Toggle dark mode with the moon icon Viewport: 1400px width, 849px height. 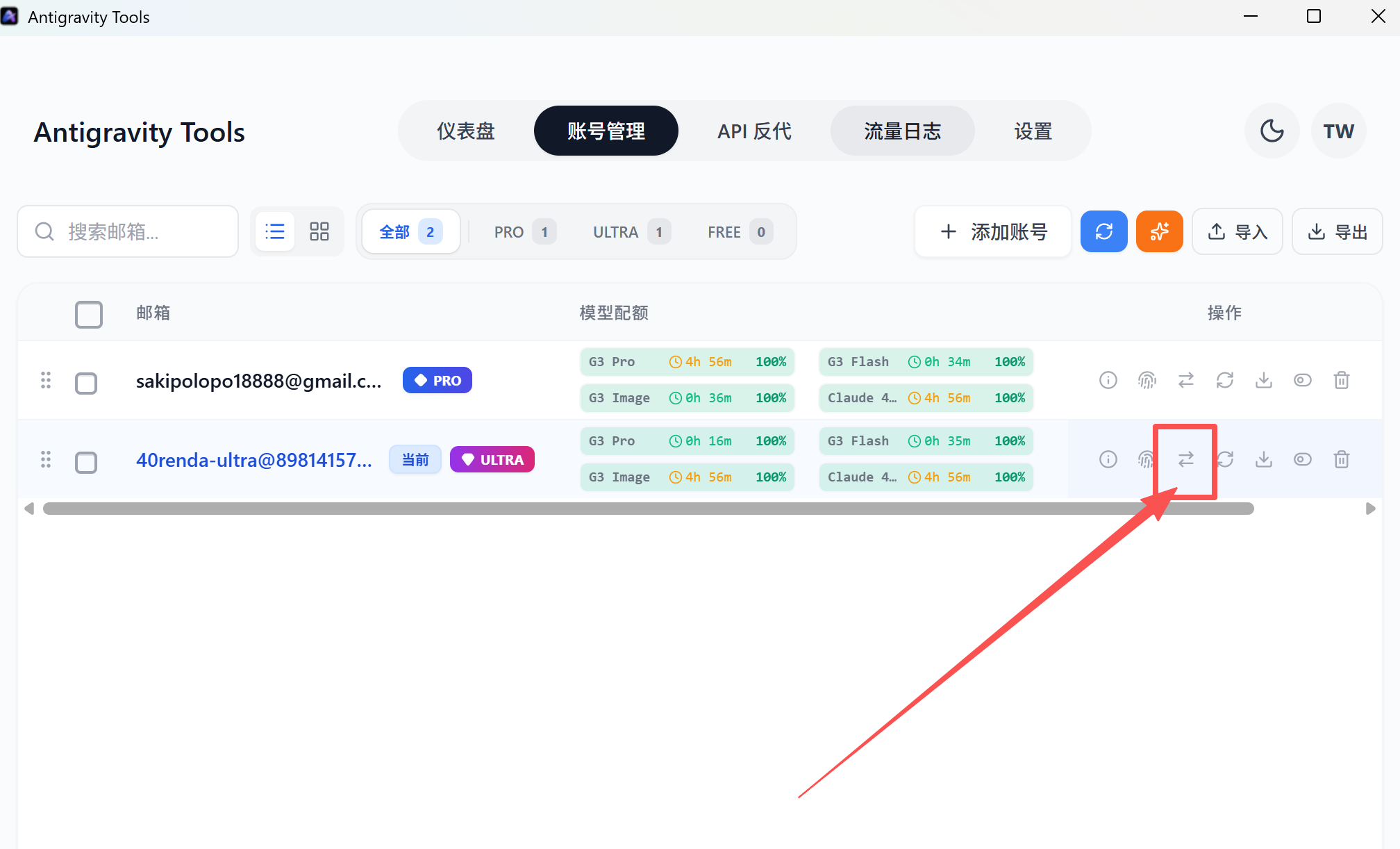[x=1272, y=131]
